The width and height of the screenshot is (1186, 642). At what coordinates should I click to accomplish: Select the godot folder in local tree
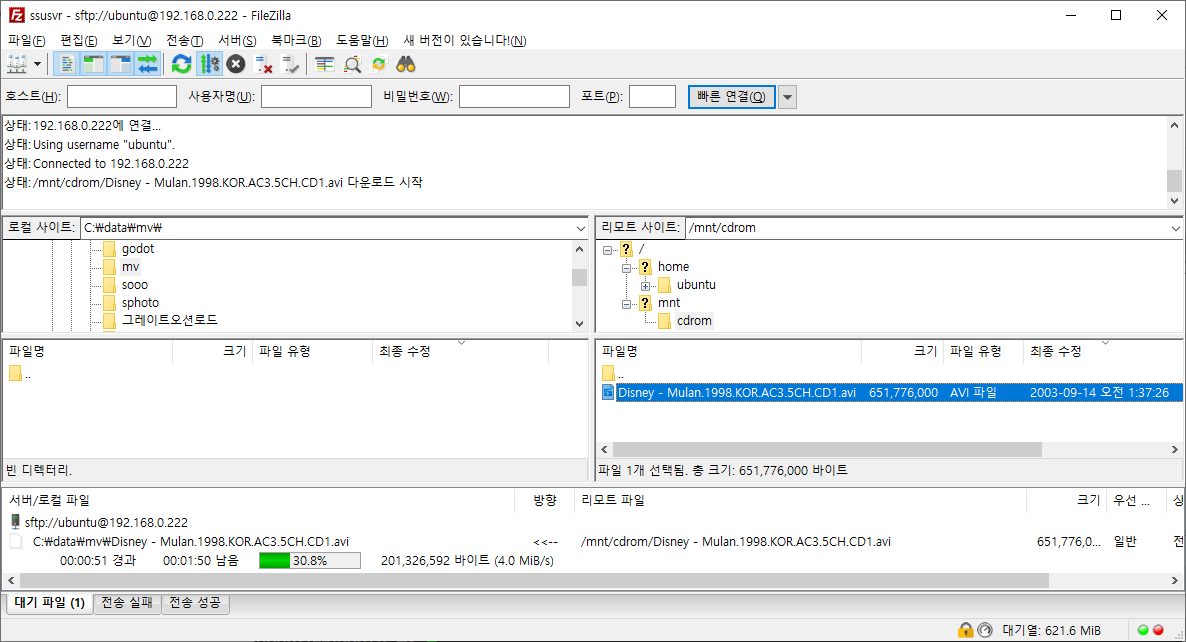pyautogui.click(x=138, y=249)
